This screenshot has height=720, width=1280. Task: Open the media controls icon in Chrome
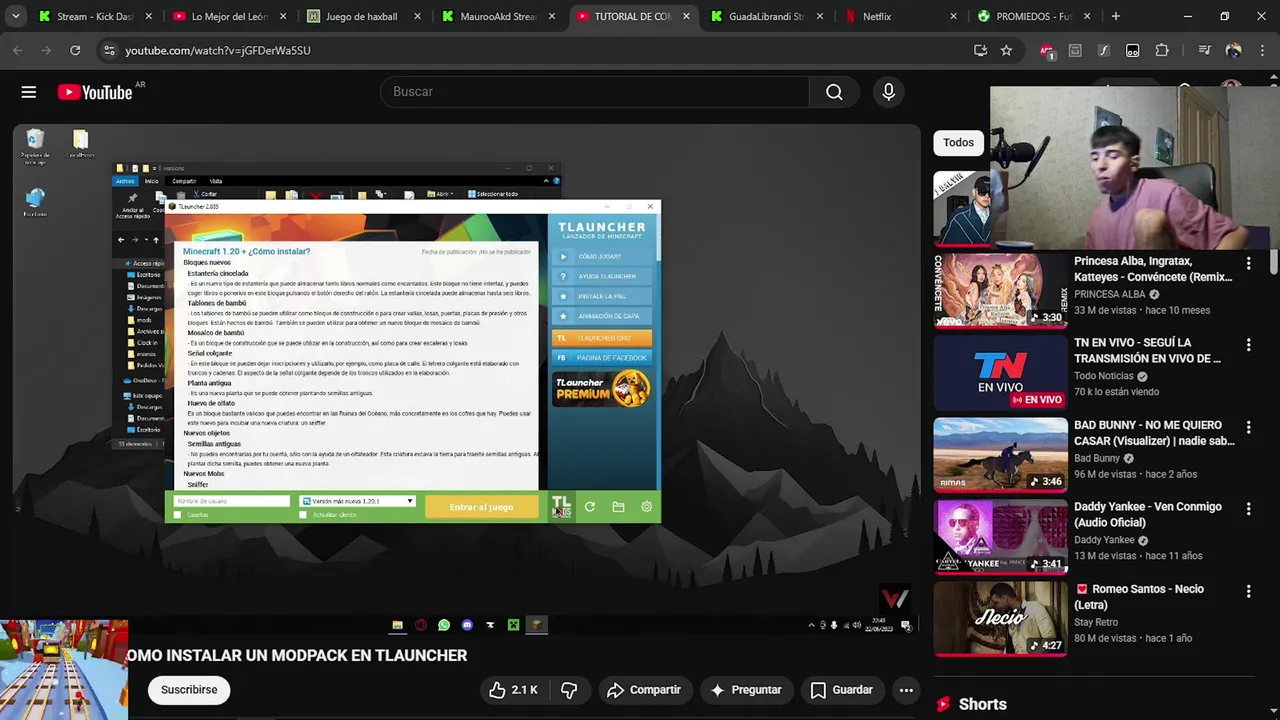[x=1204, y=50]
